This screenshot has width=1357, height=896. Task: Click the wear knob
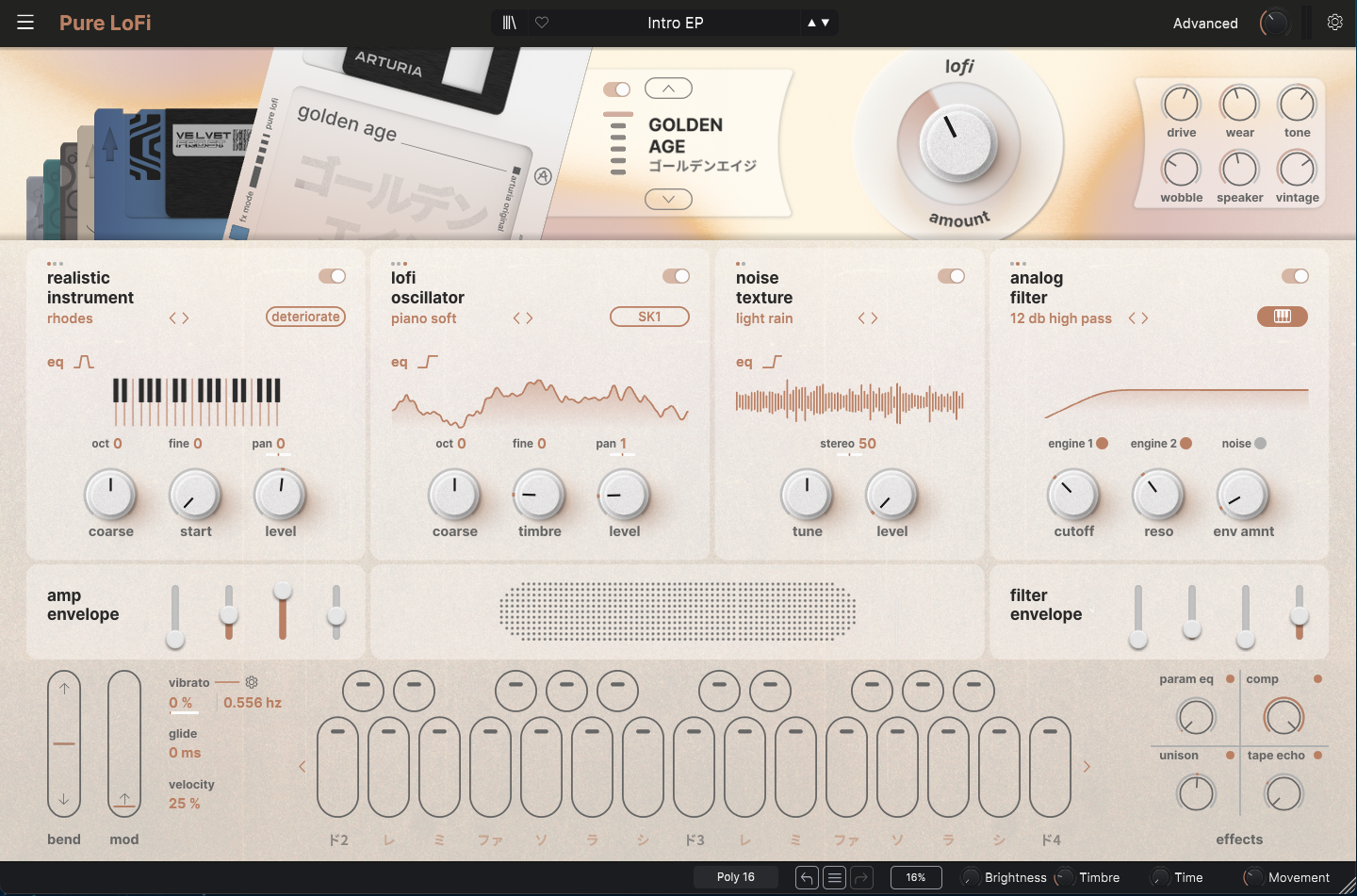(1239, 104)
